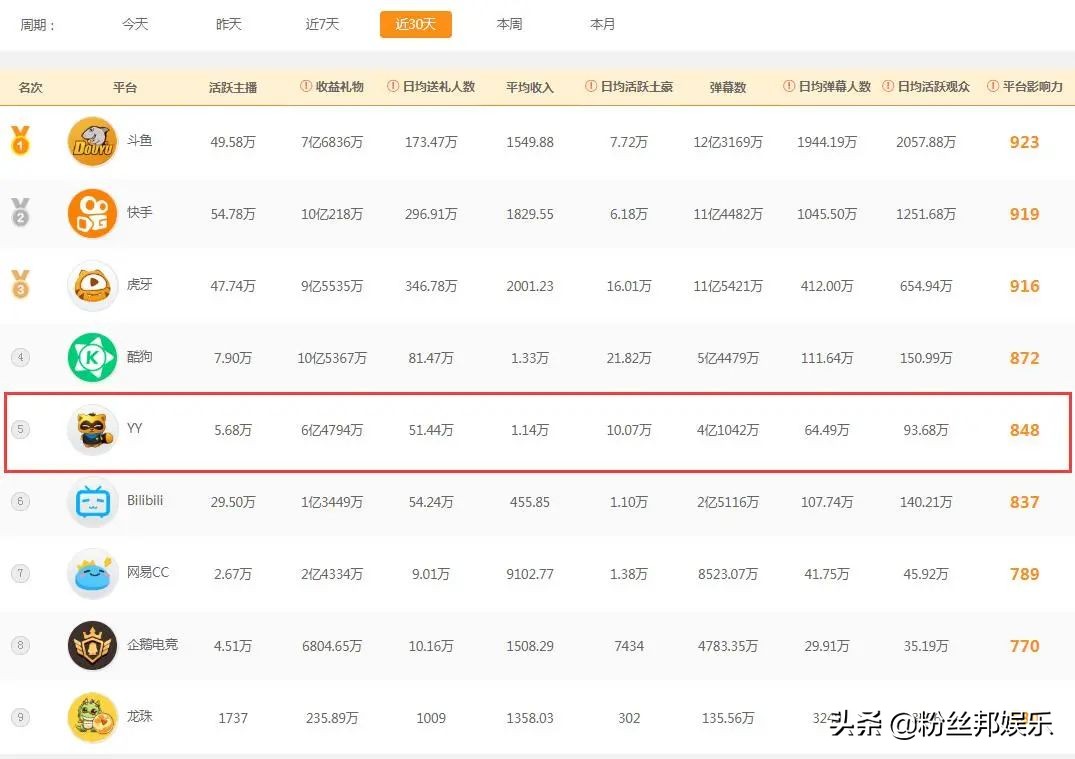Click the Douyu fish platform logo

click(x=92, y=141)
